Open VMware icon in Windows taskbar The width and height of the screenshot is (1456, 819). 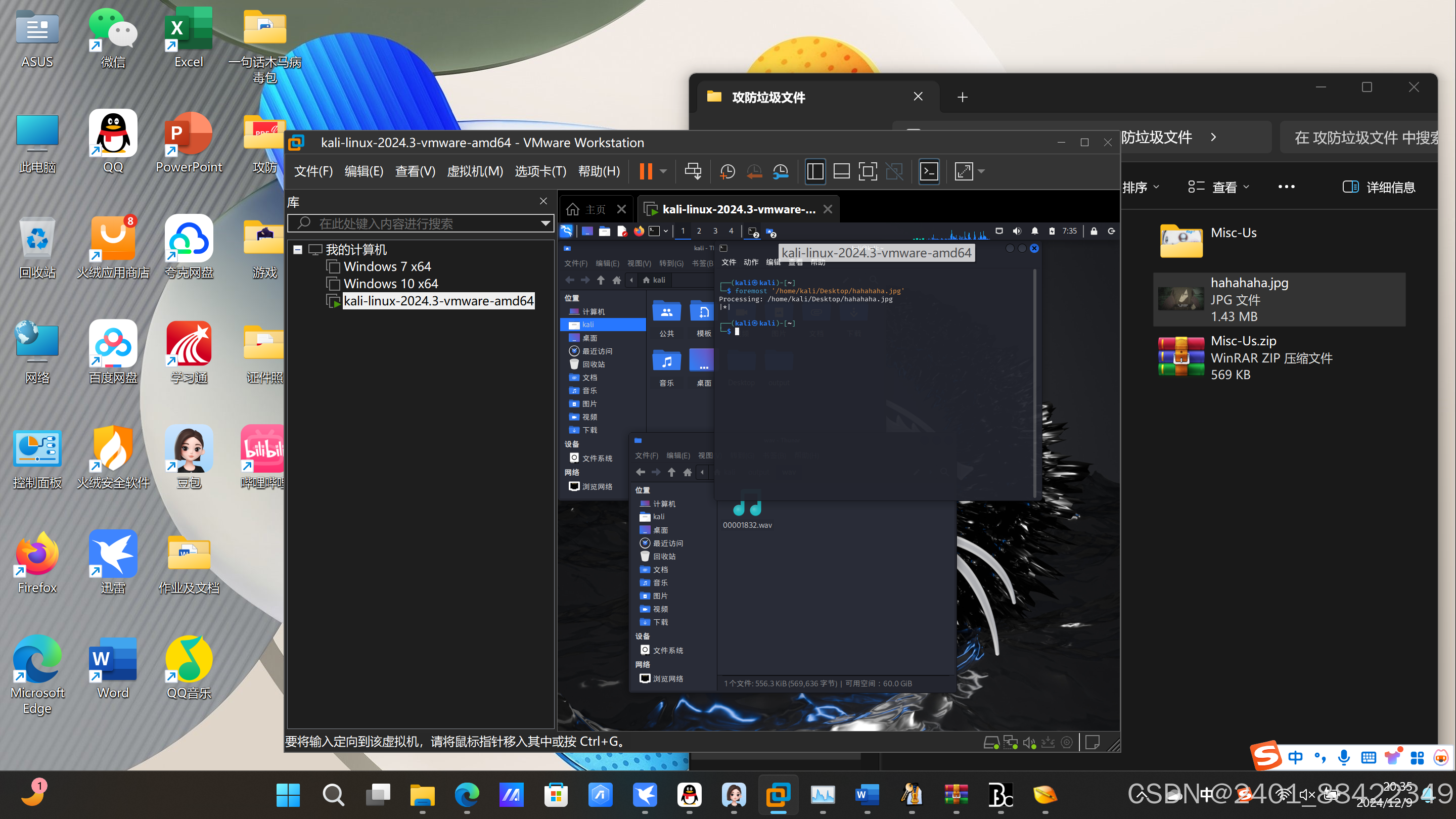pos(778,795)
